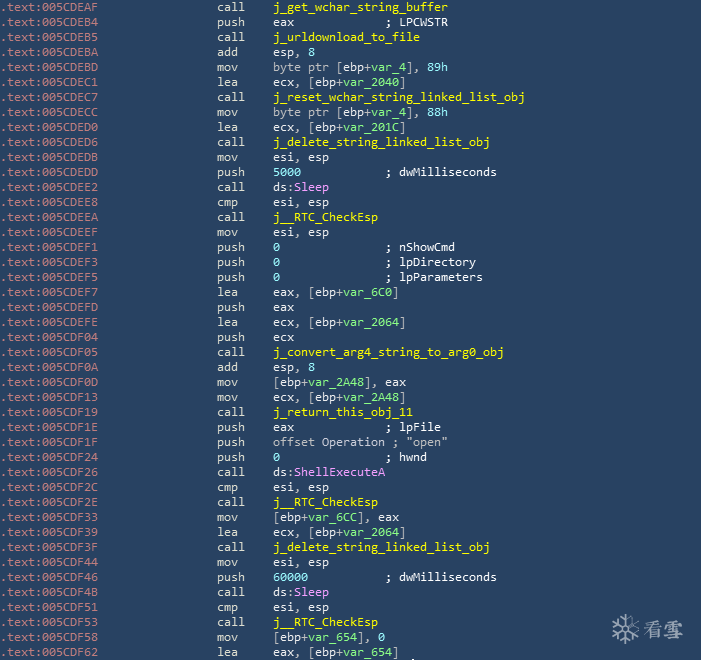
Task: Click address .text:005CDEAF
Action: 49,7
